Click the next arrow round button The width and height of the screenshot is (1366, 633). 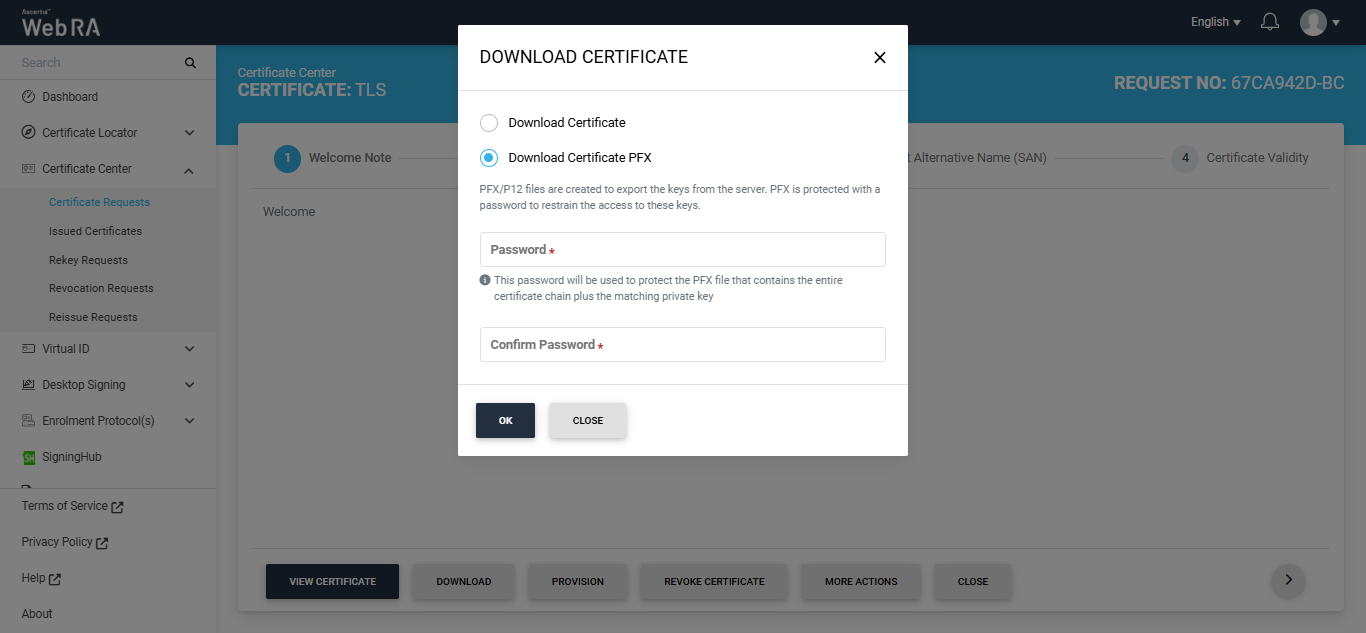coord(1288,580)
